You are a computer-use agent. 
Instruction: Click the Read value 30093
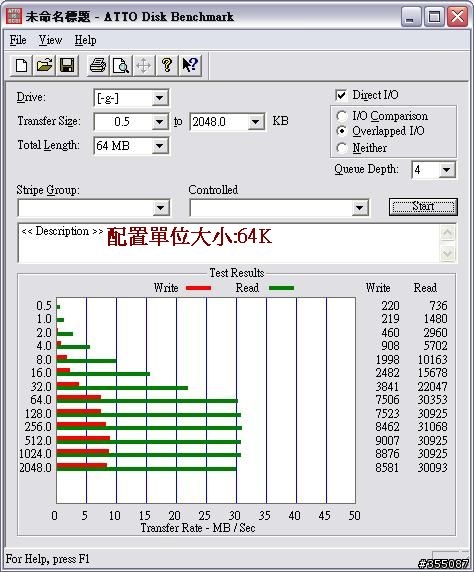point(432,467)
